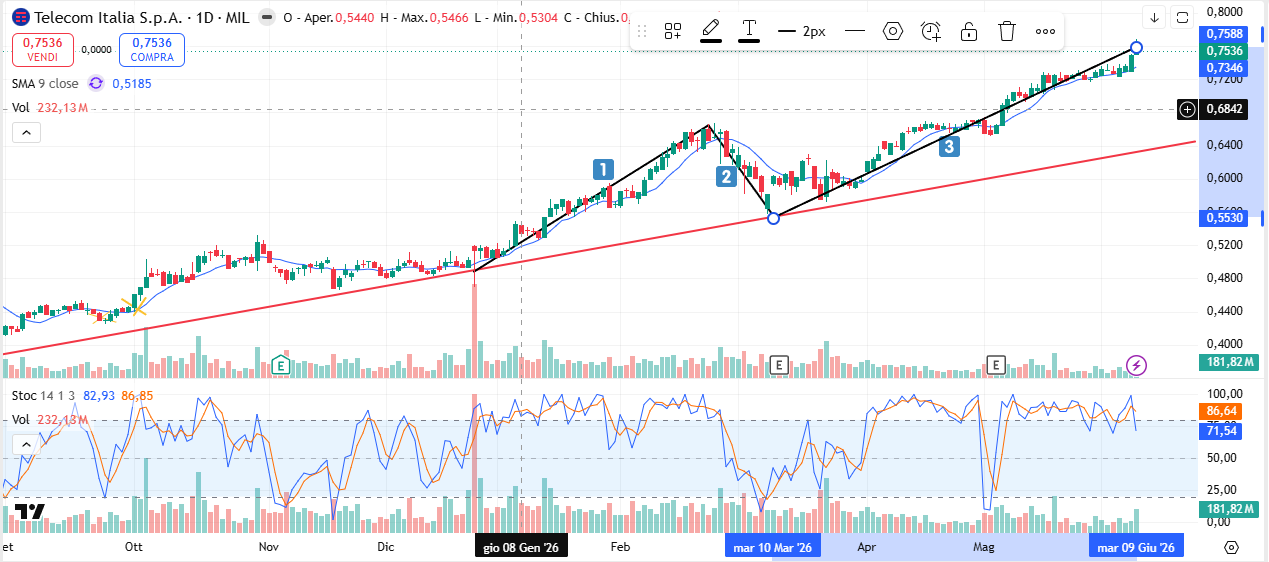
Task: Click the Ott month label on time axis
Action: coord(134,547)
